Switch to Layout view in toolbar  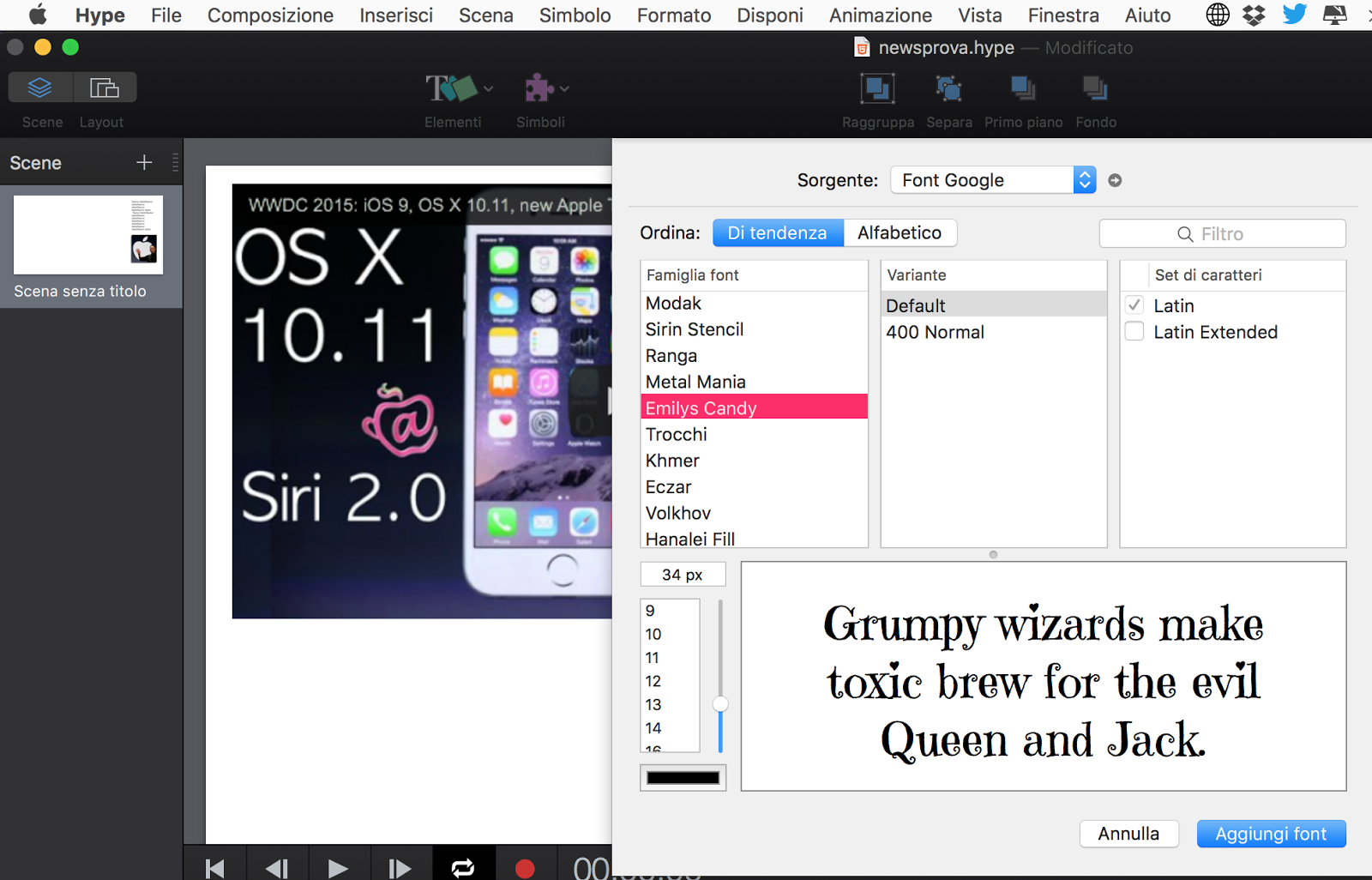tap(105, 87)
